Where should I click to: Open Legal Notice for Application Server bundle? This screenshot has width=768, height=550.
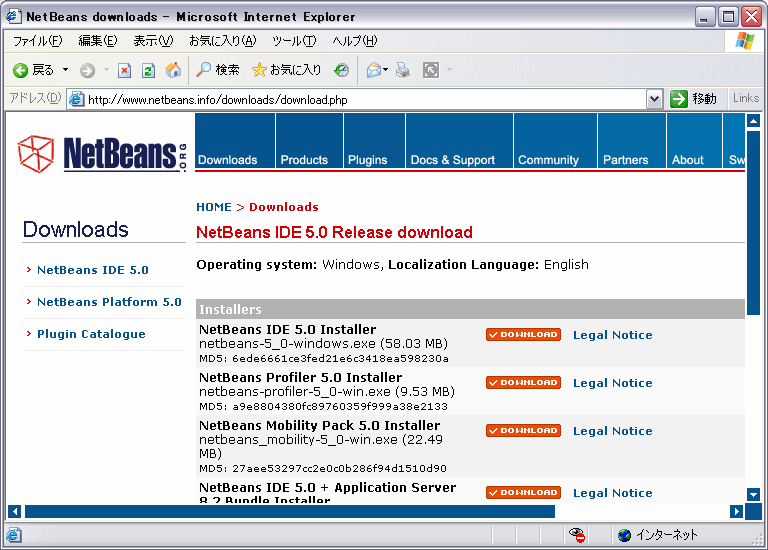(613, 493)
